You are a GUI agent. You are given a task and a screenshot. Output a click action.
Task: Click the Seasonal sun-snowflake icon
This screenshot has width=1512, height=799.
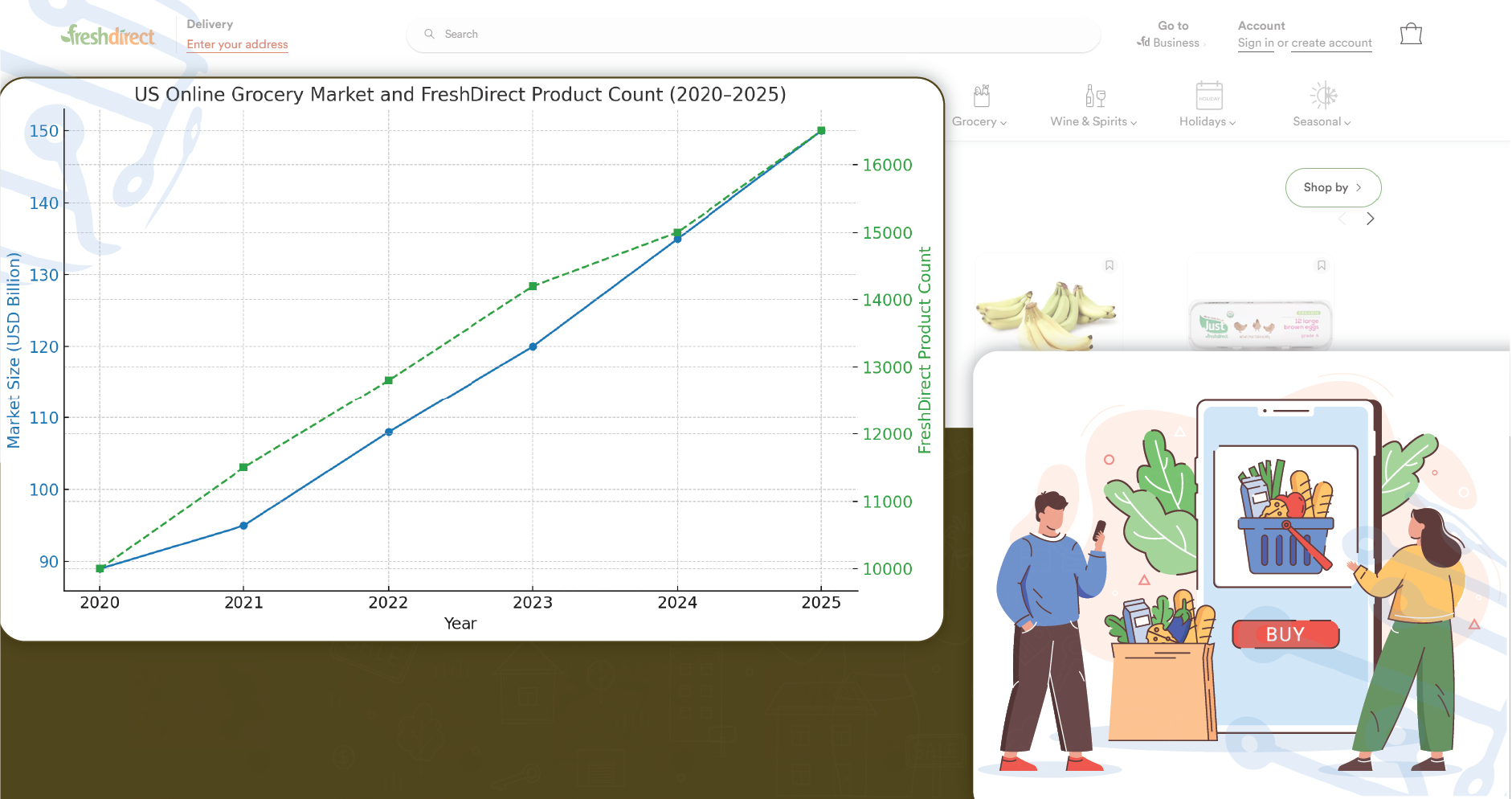pyautogui.click(x=1323, y=96)
